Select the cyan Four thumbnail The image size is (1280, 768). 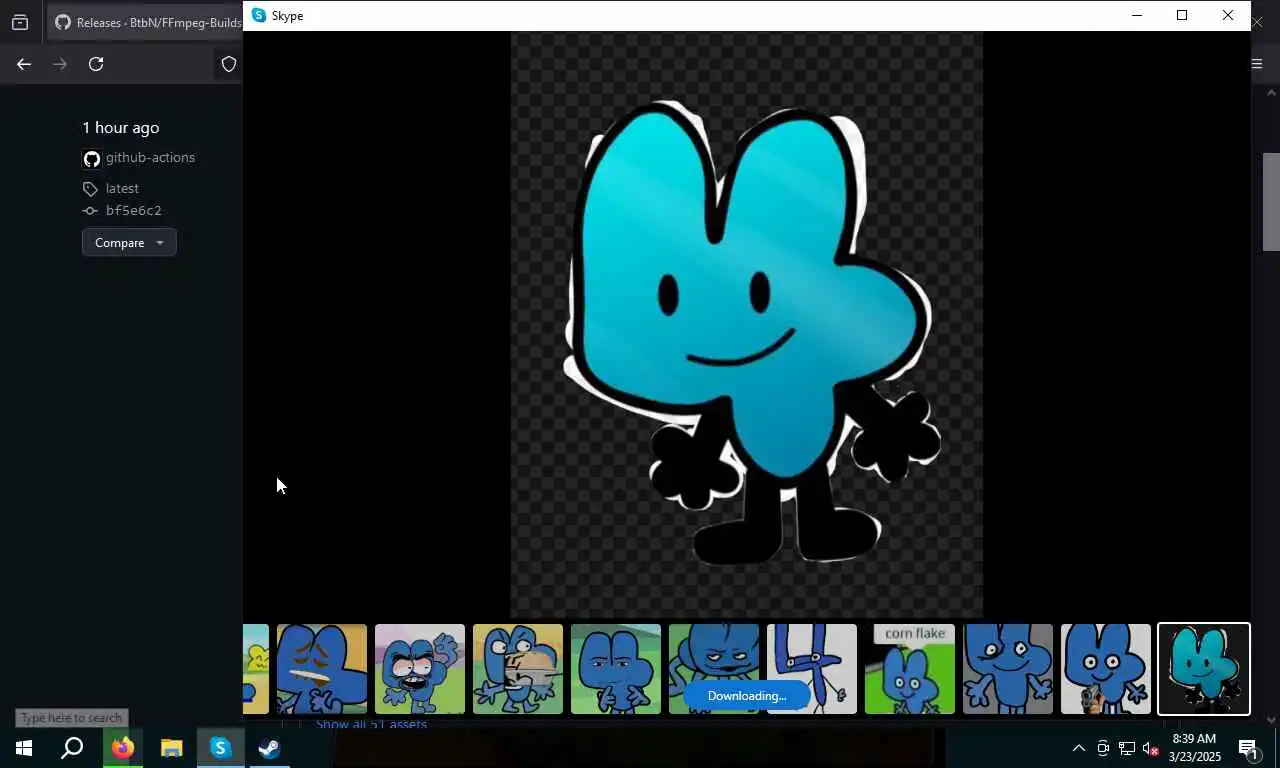1204,669
